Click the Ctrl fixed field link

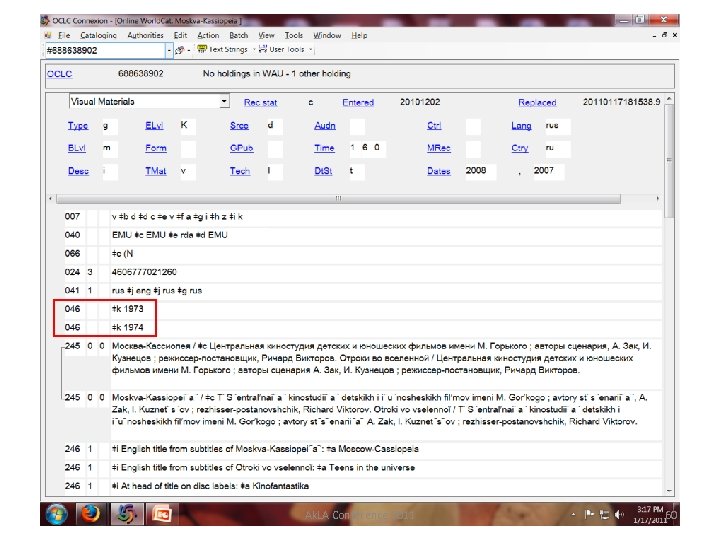[x=434, y=126]
